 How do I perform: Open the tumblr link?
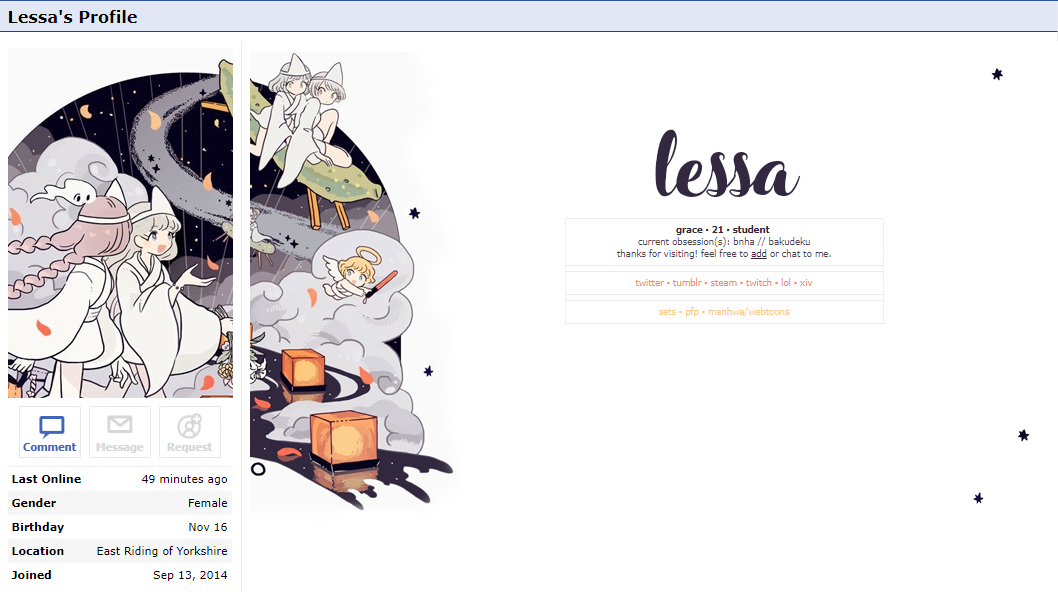point(687,283)
